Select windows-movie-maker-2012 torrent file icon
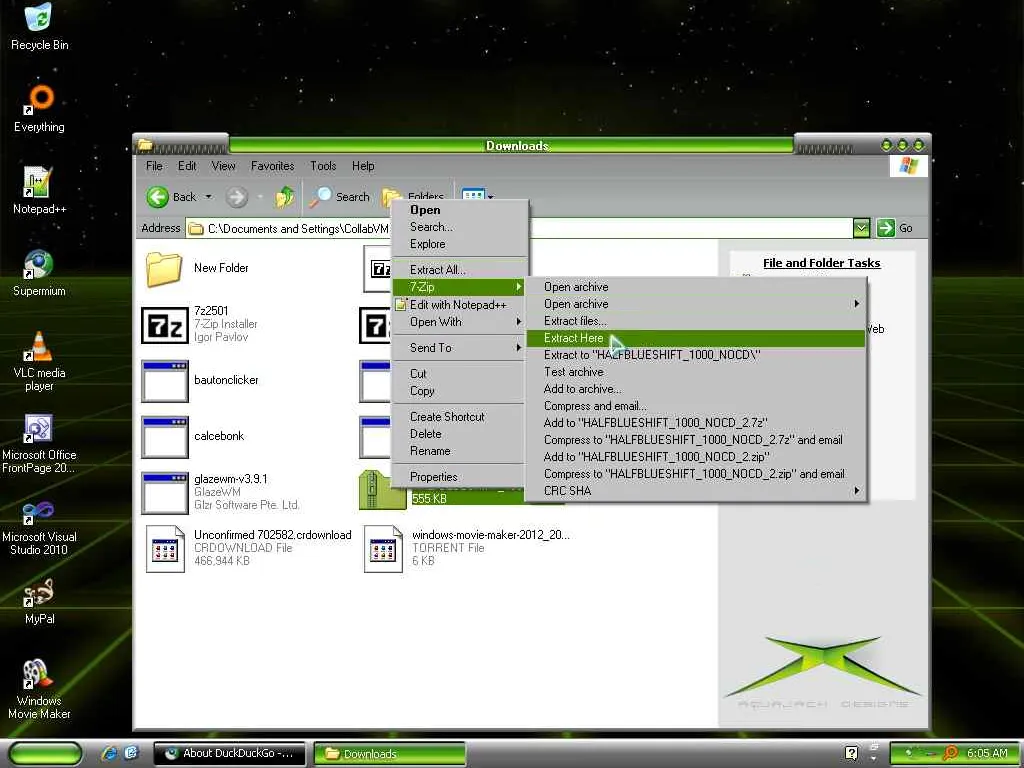The height and width of the screenshot is (768, 1024). pos(383,549)
